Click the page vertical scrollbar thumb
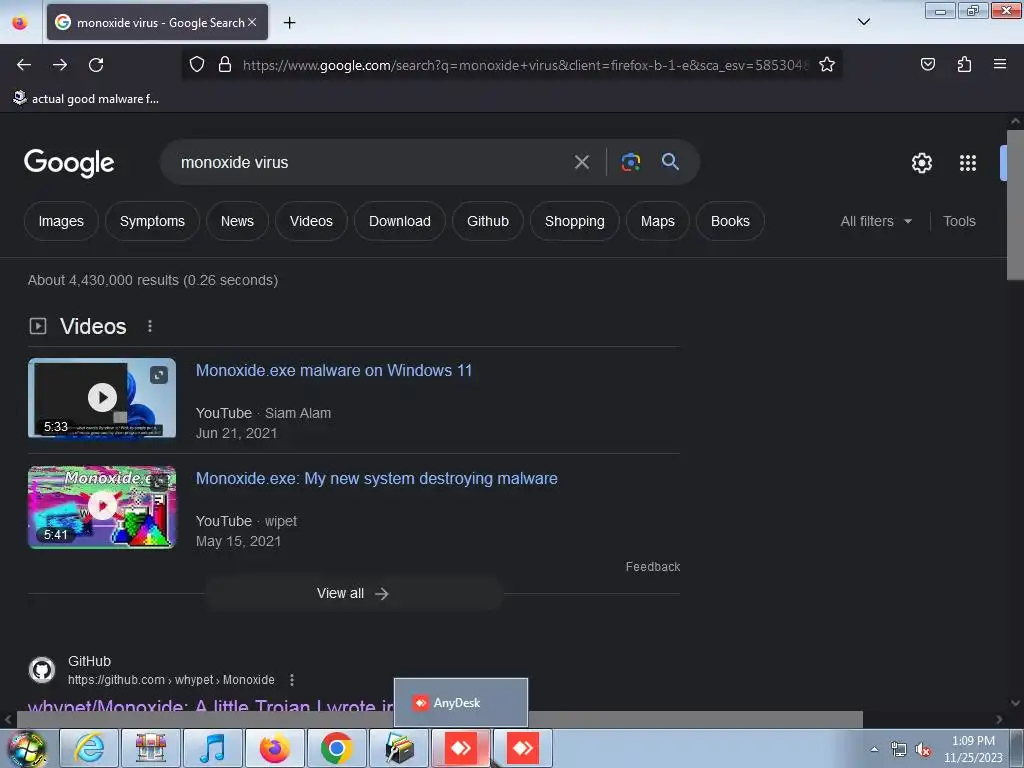 click(x=1015, y=204)
